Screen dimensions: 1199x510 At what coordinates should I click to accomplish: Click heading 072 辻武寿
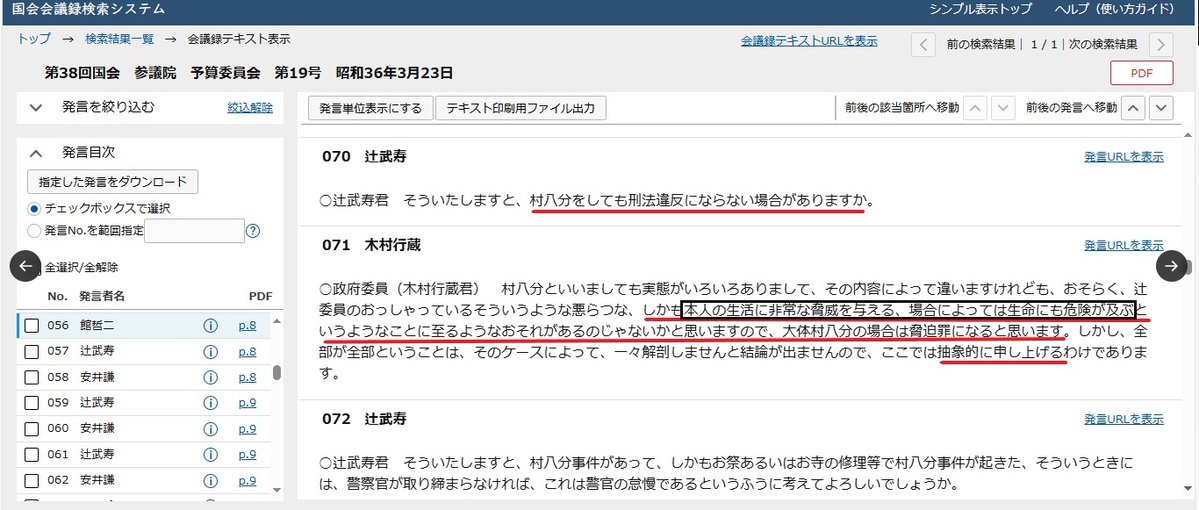[x=364, y=419]
